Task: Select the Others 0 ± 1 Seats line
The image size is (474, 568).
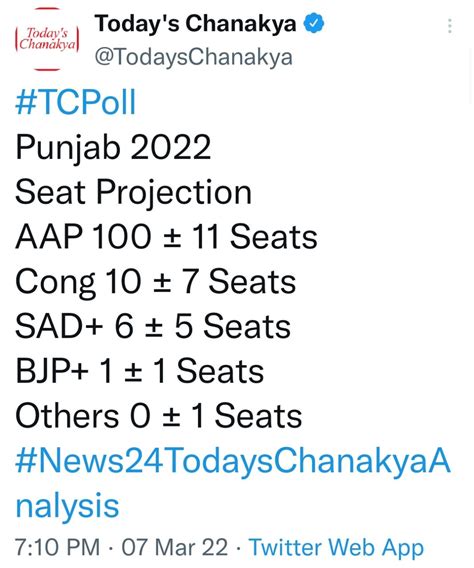Action: [x=159, y=416]
